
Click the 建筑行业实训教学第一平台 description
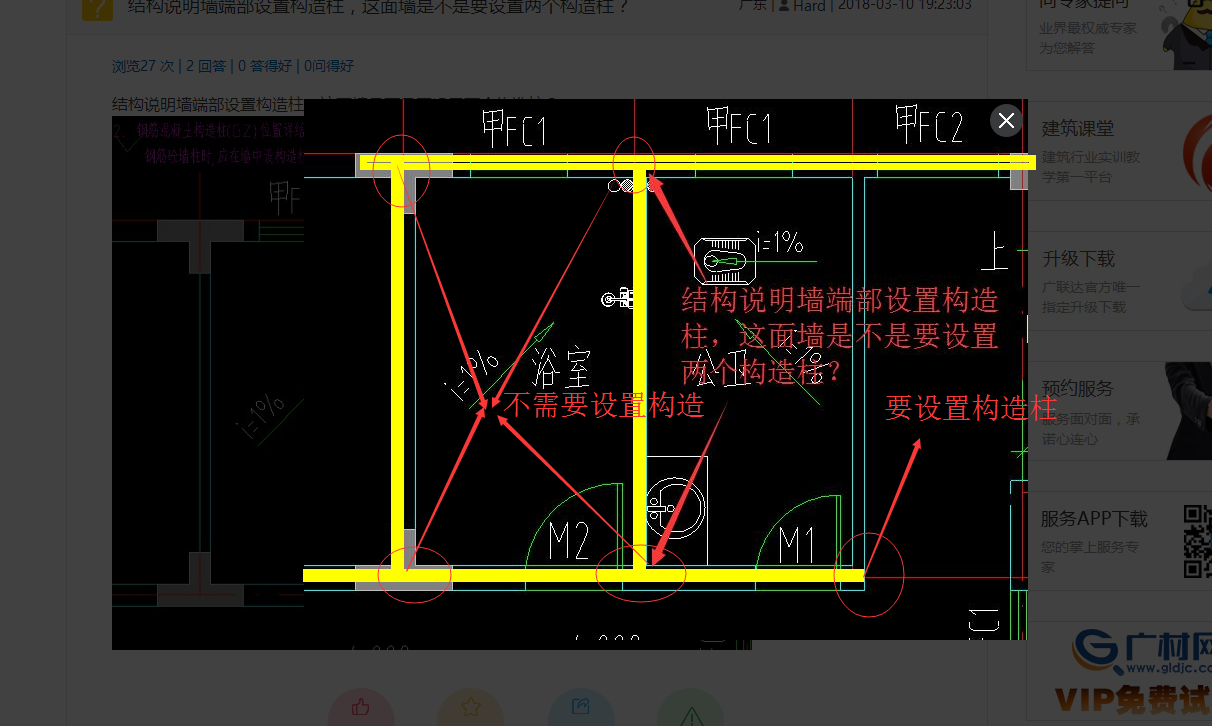click(1091, 167)
